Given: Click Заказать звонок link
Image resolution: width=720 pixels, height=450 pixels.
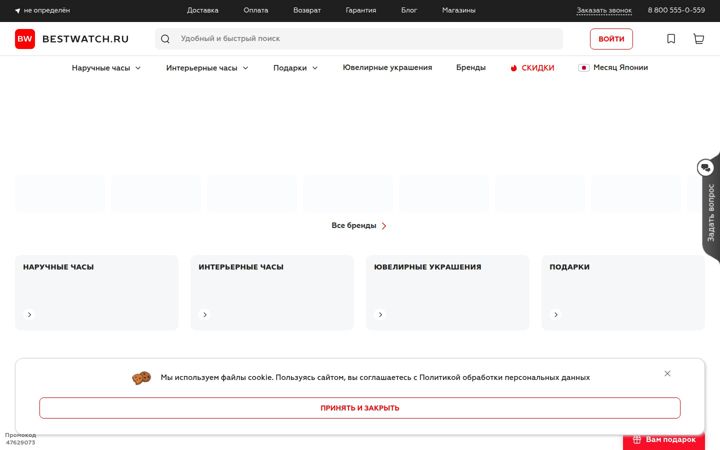Looking at the screenshot, I should pos(604,10).
